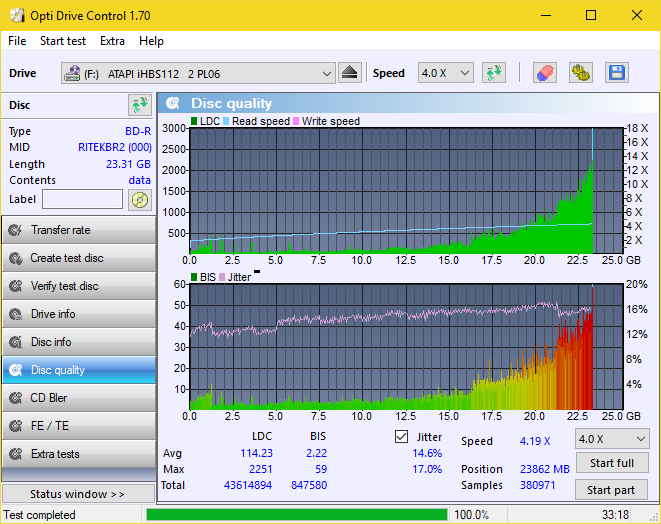
Task: Open the options gear icon in toolbar
Action: pos(580,73)
